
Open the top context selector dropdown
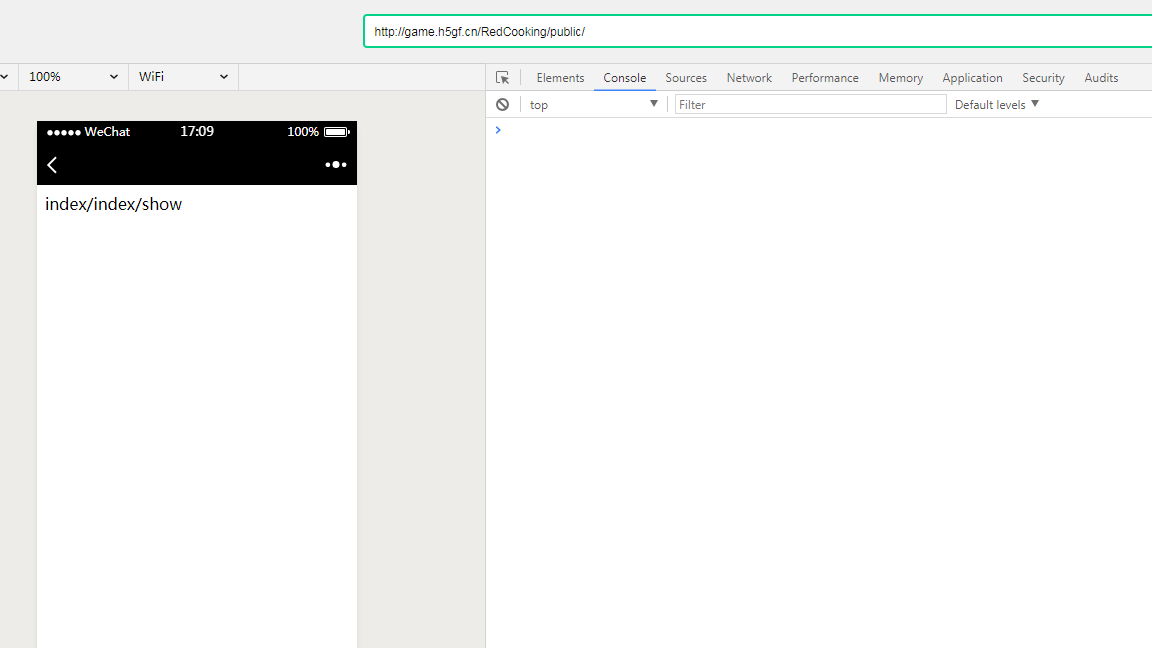[594, 104]
